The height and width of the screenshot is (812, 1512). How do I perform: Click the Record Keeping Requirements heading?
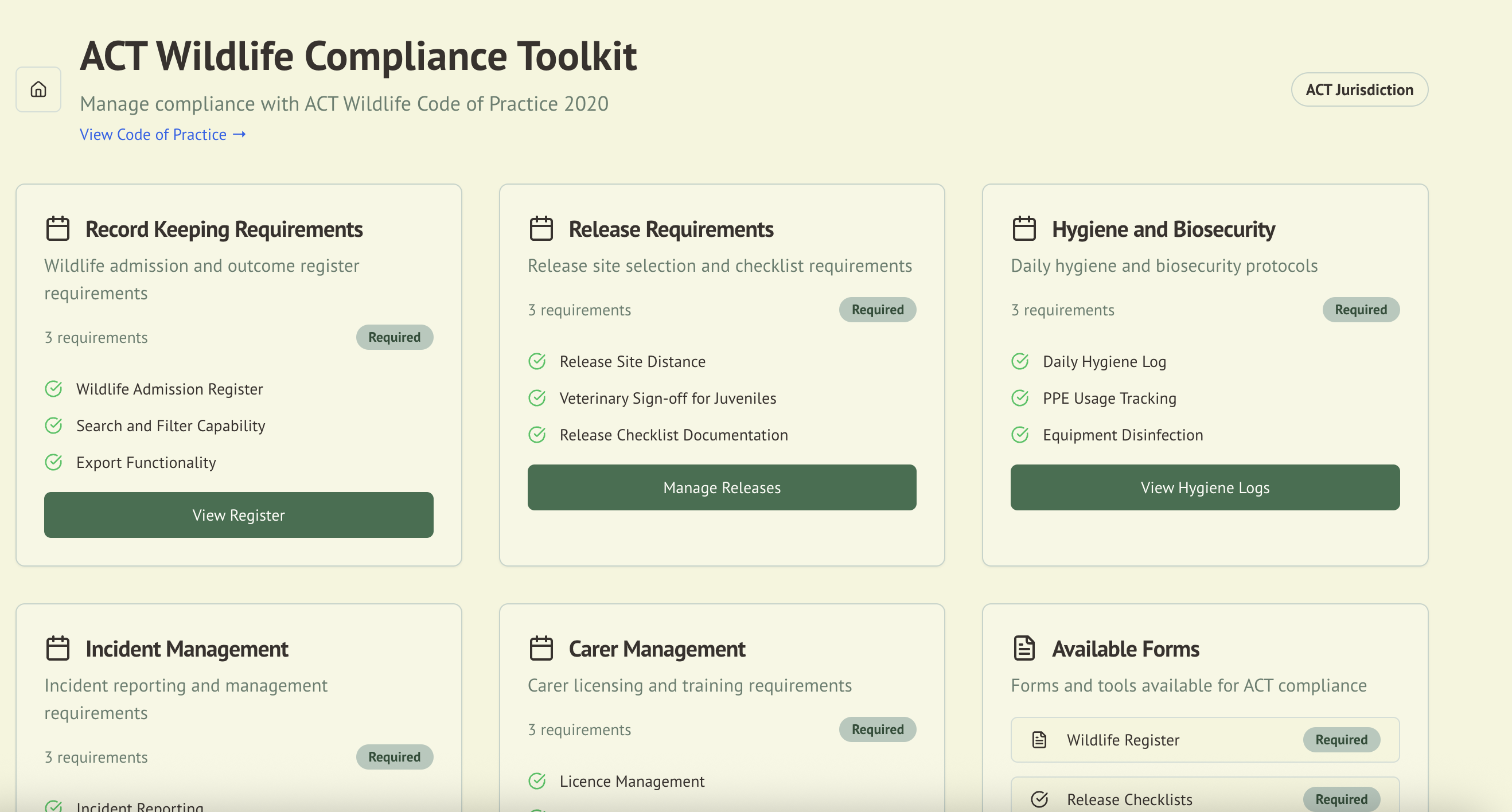224,229
